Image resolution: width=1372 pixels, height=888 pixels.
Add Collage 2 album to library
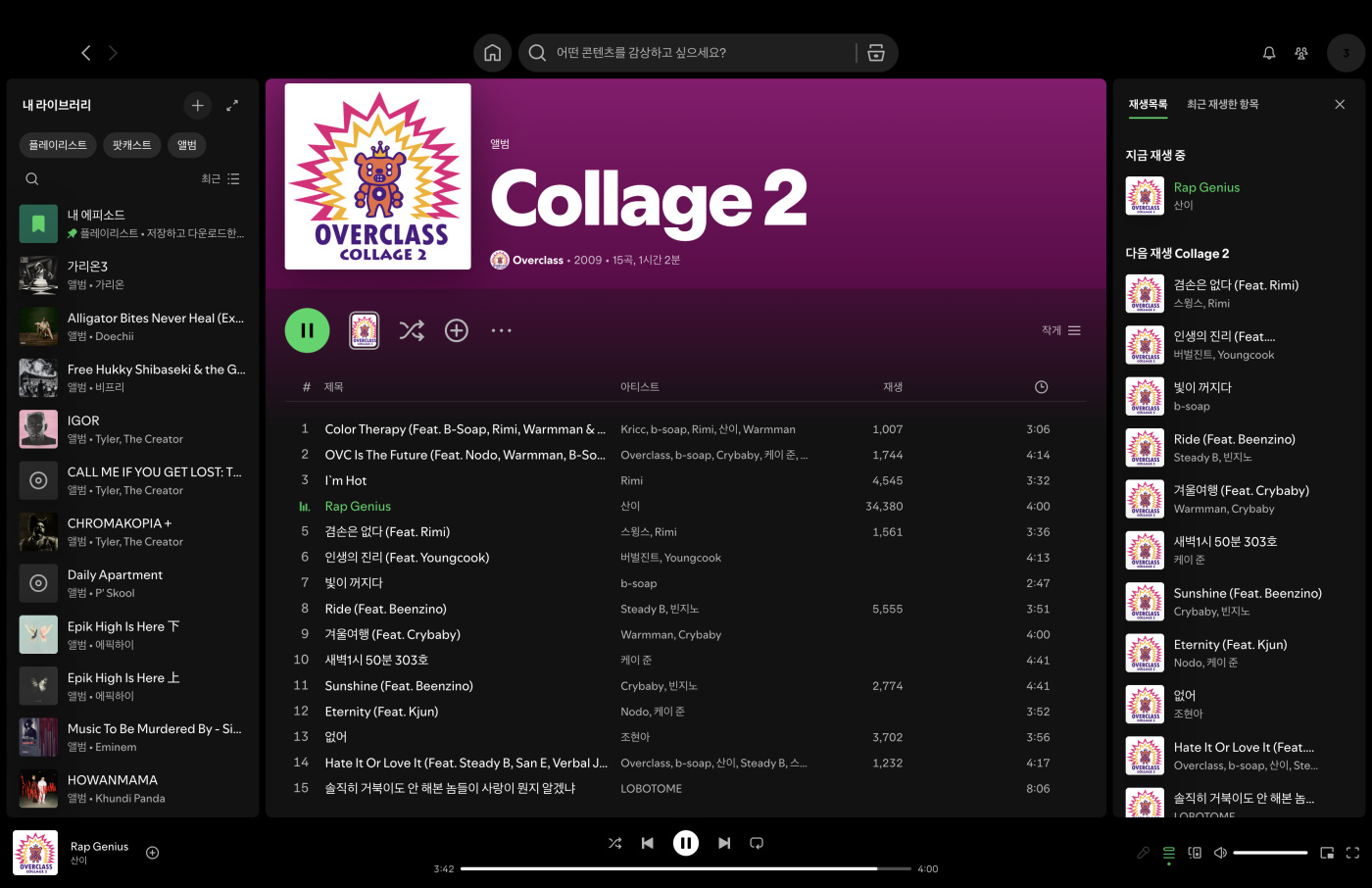point(457,330)
